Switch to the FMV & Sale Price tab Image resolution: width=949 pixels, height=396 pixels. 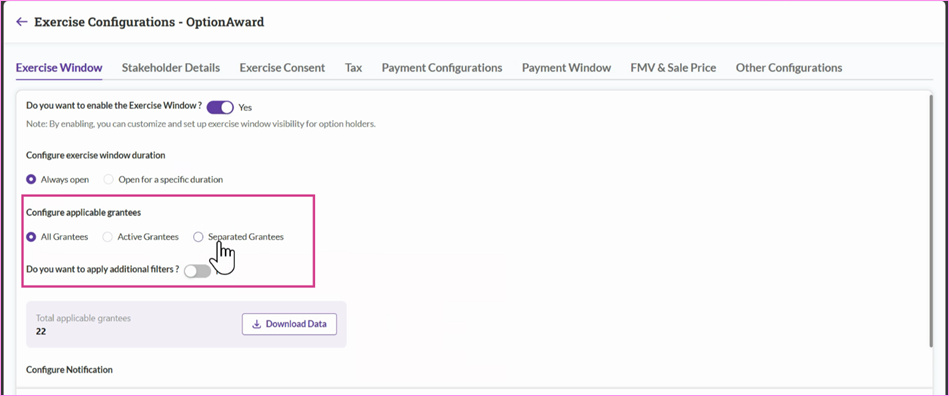tap(673, 68)
